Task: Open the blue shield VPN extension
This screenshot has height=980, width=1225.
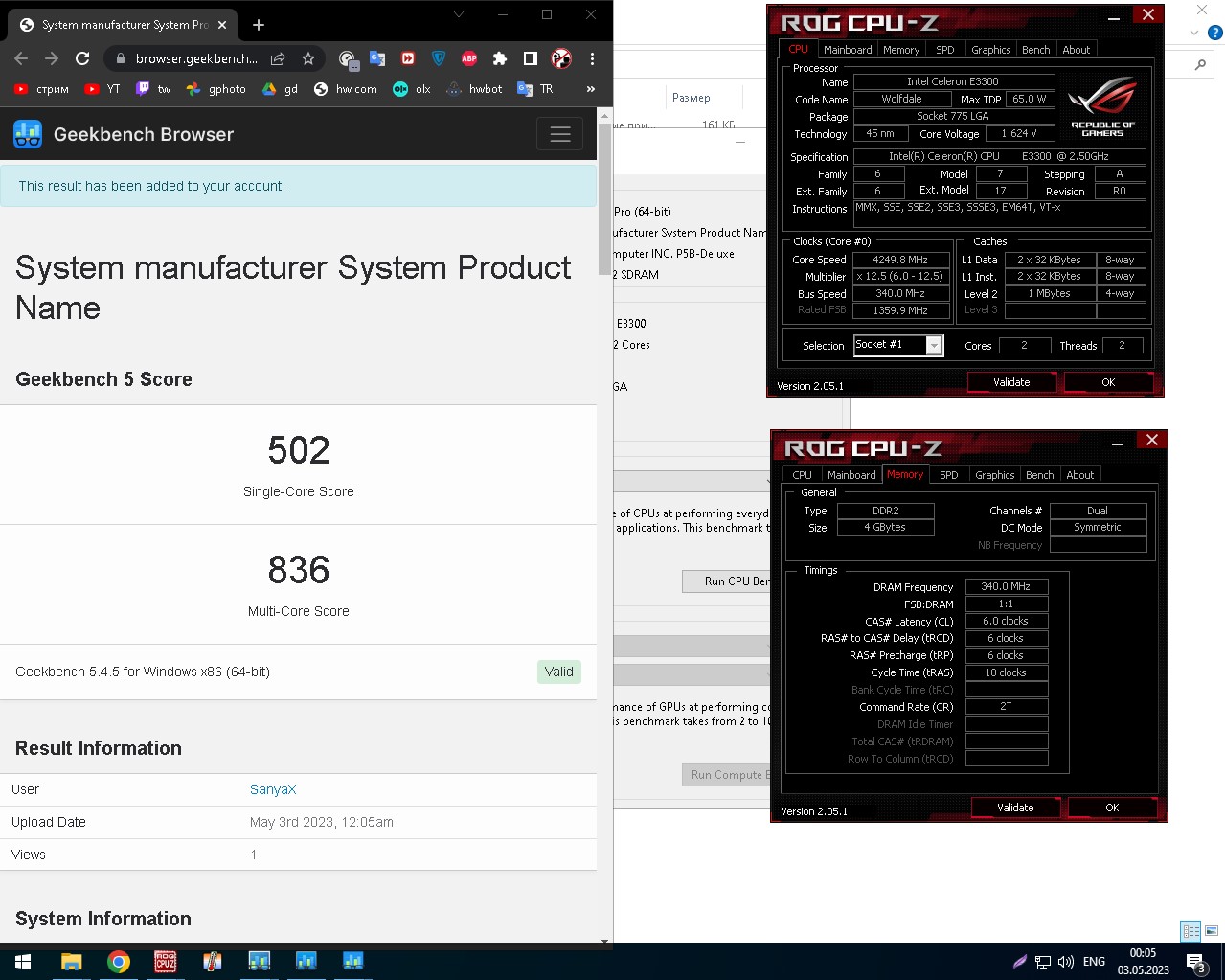Action: [x=439, y=58]
